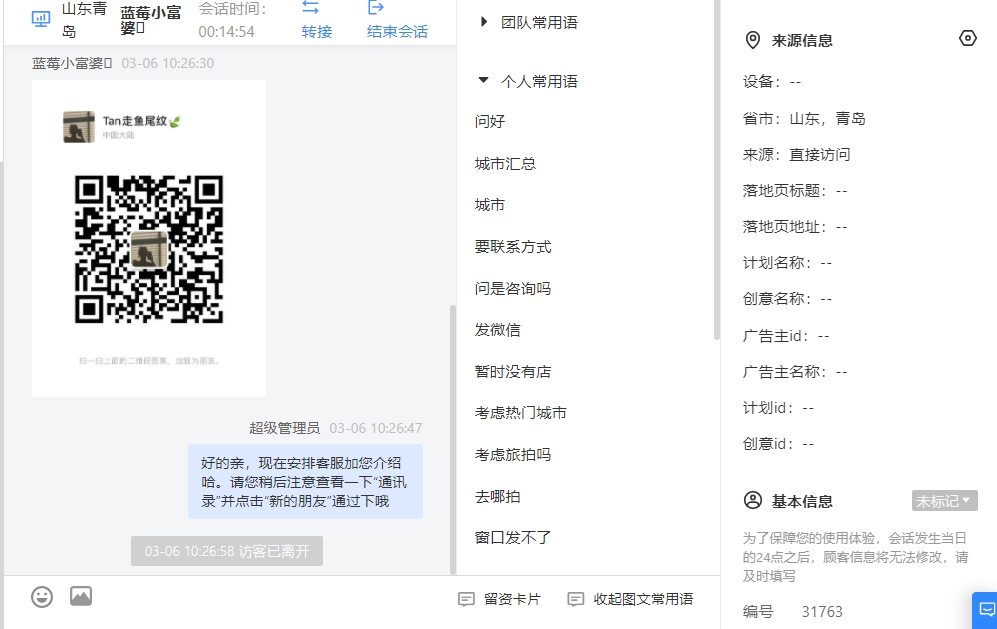Open the blue floating chat widget icon

click(x=986, y=610)
